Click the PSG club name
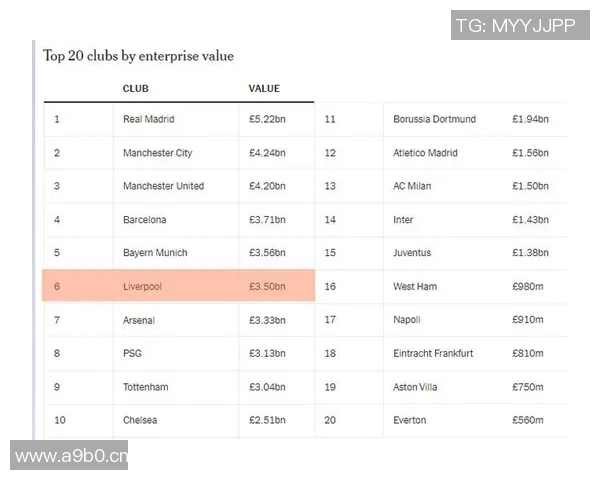 132,353
